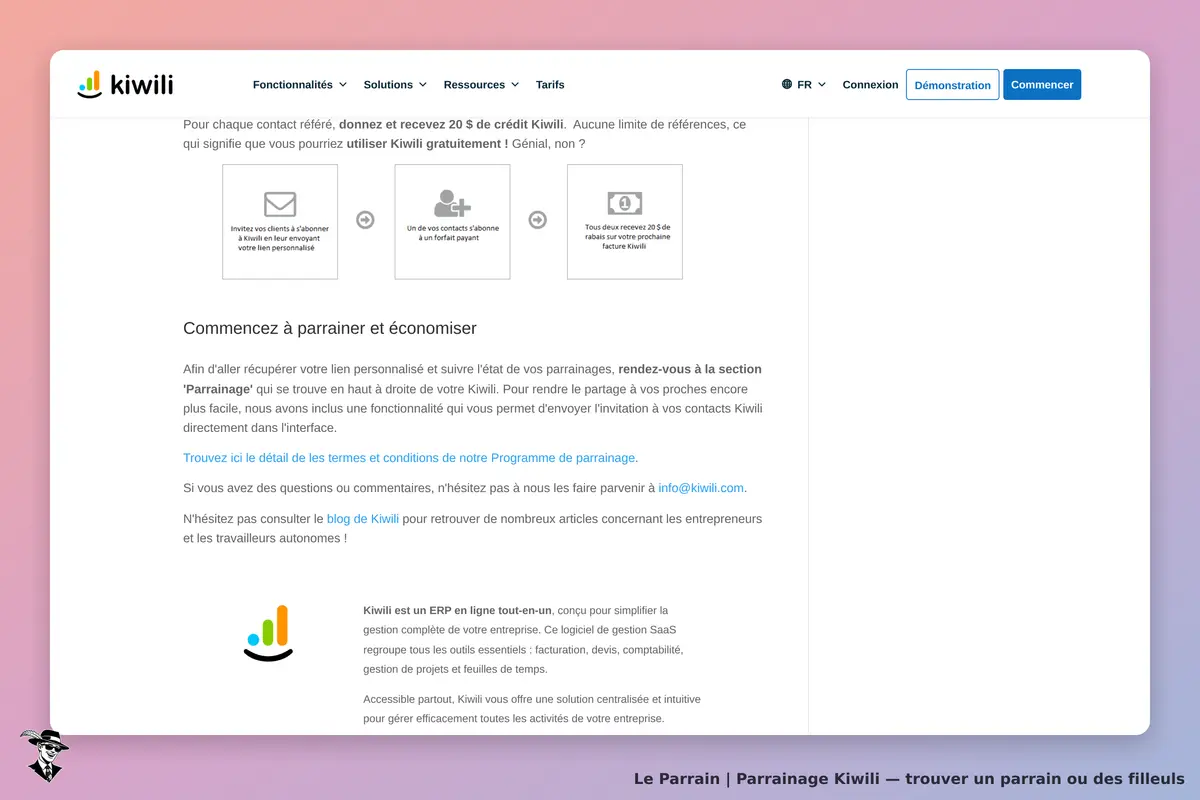Click the Commencer button
The width and height of the screenshot is (1200, 800).
click(x=1042, y=85)
